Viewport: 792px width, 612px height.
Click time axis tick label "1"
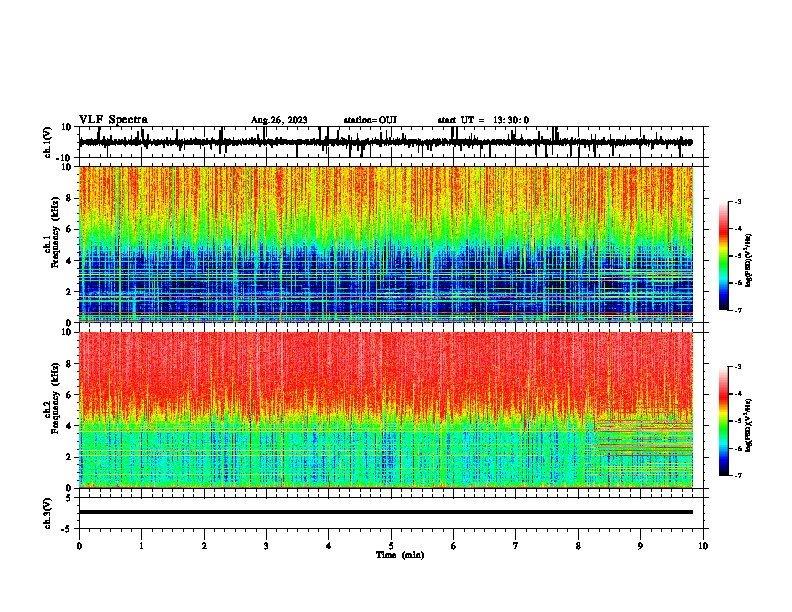141,546
